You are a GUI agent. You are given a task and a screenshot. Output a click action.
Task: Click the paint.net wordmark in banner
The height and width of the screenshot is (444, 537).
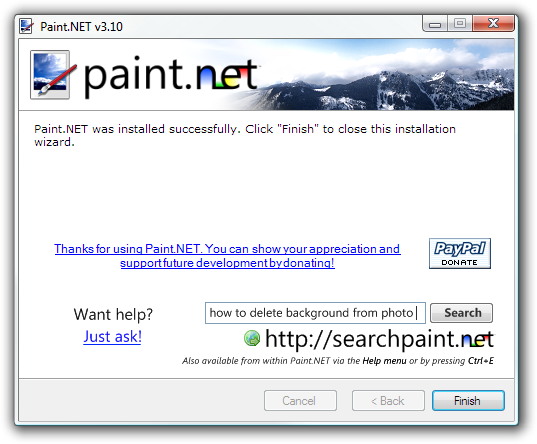pyautogui.click(x=171, y=75)
